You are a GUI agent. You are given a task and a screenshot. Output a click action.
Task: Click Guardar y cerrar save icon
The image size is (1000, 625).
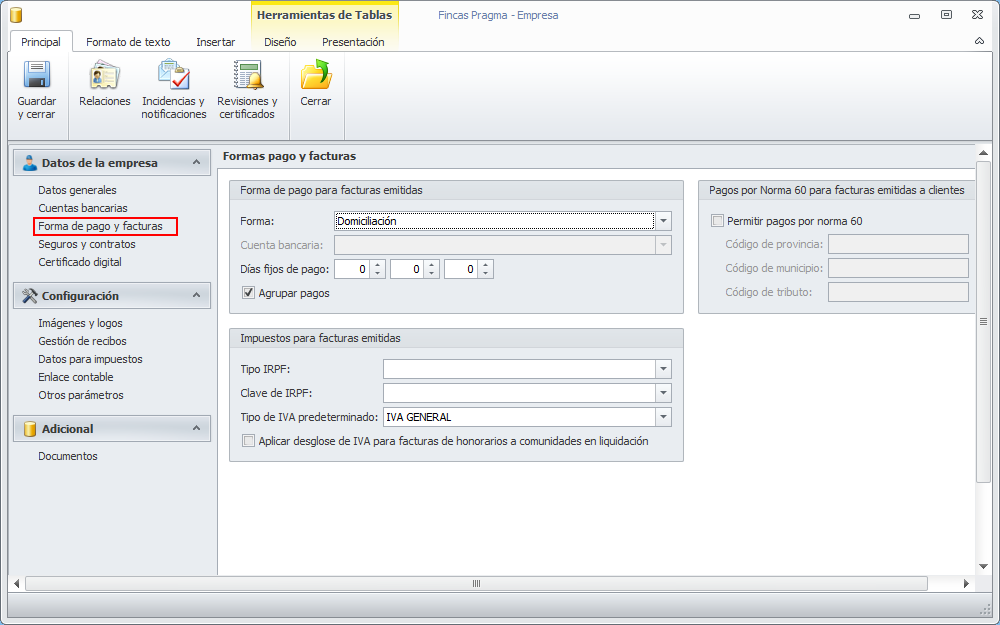pos(37,75)
